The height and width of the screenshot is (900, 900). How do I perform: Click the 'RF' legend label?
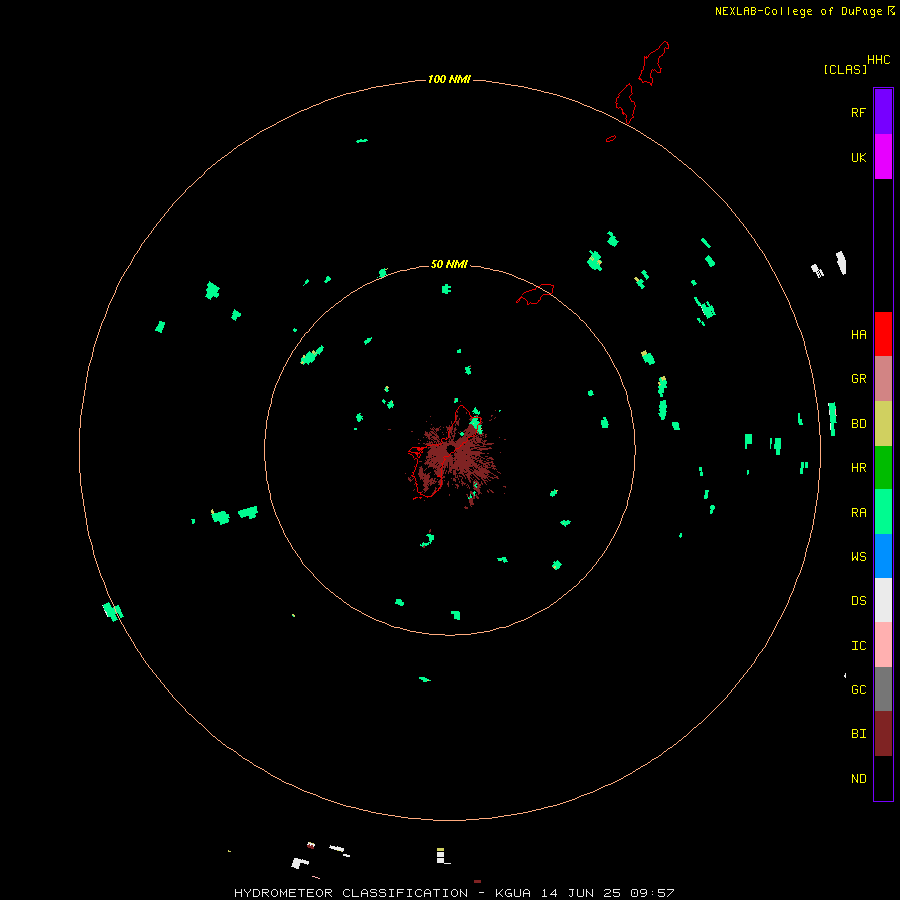(858, 112)
